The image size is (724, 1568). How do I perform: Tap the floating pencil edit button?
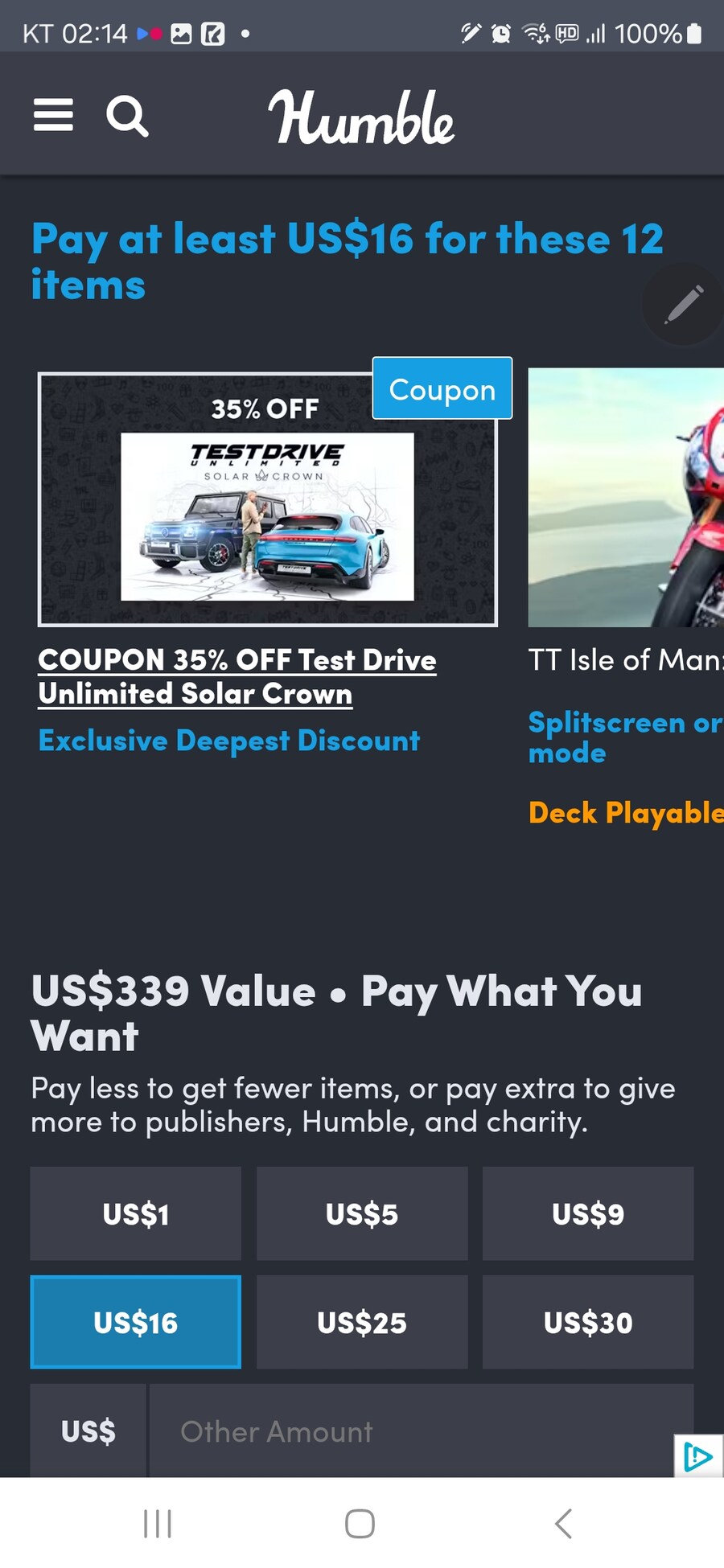pyautogui.click(x=683, y=304)
